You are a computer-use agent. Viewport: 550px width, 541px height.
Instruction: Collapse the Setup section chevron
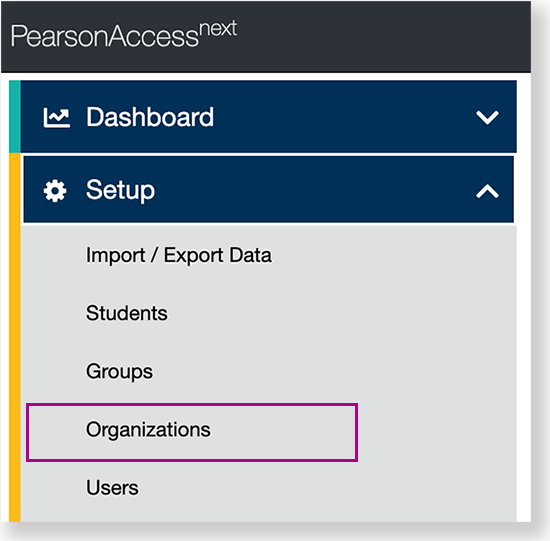(x=487, y=191)
